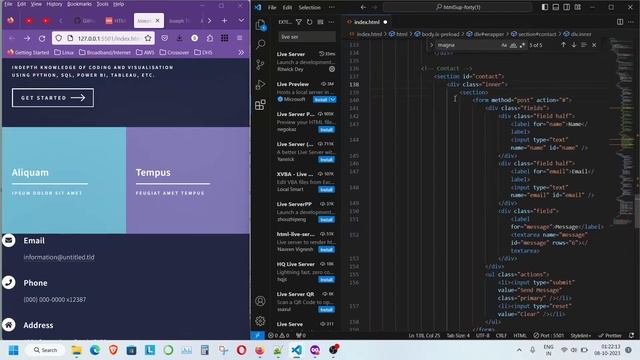Viewport: 640px width, 360px height.
Task: Open File Explorer from taskbar
Action: (76, 350)
